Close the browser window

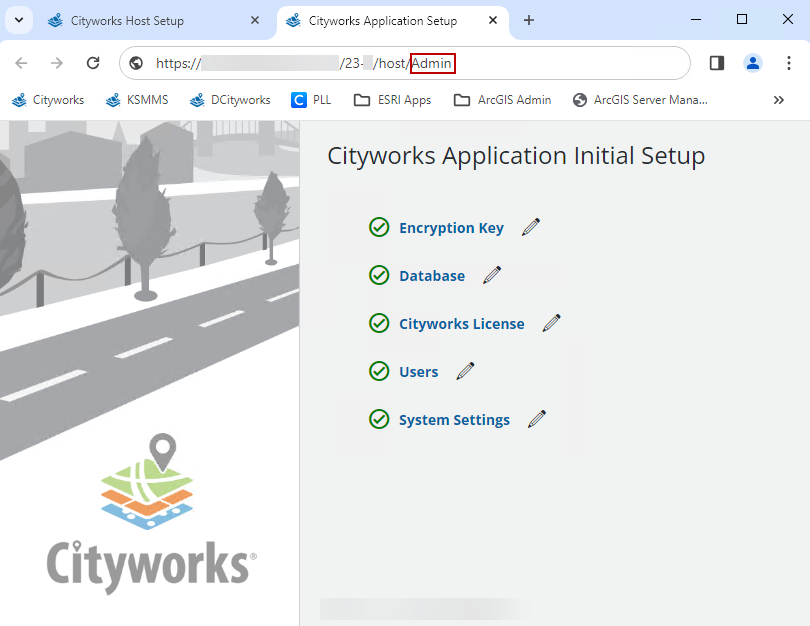click(x=787, y=20)
